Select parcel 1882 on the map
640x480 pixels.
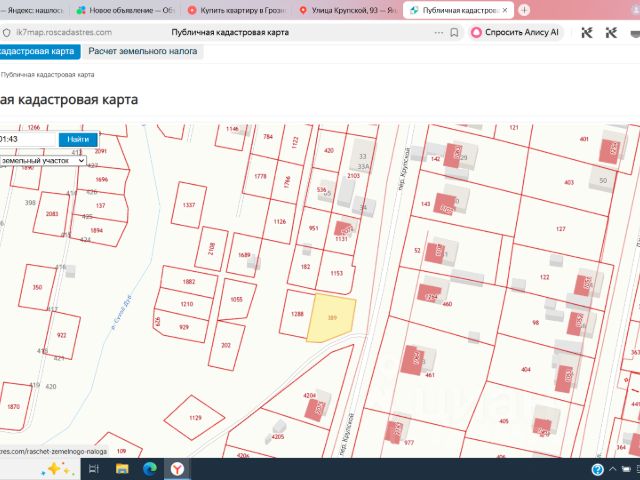[189, 282]
